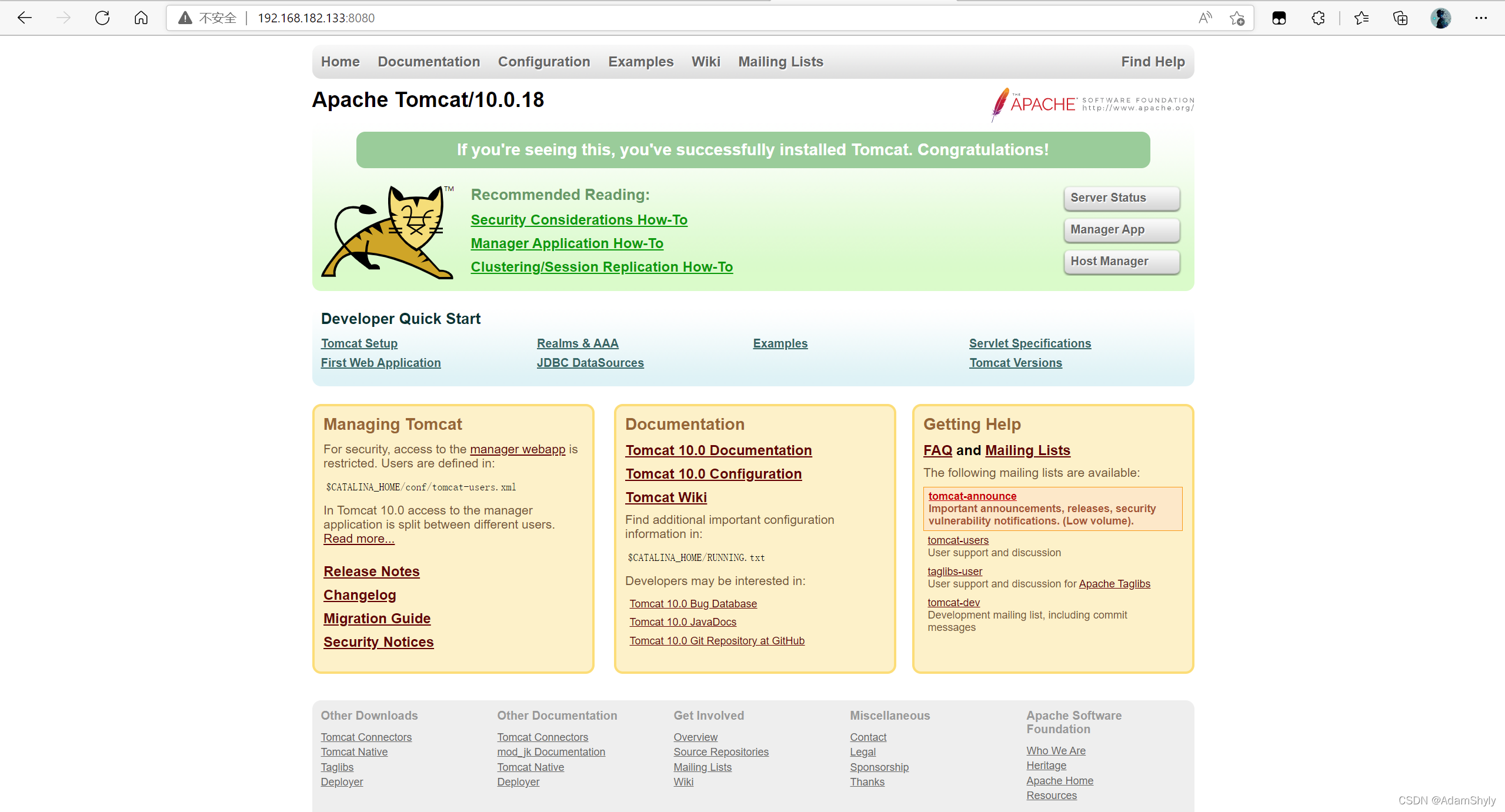Image resolution: width=1505 pixels, height=812 pixels.
Task: Click the not secure warning indicator
Action: (x=208, y=18)
